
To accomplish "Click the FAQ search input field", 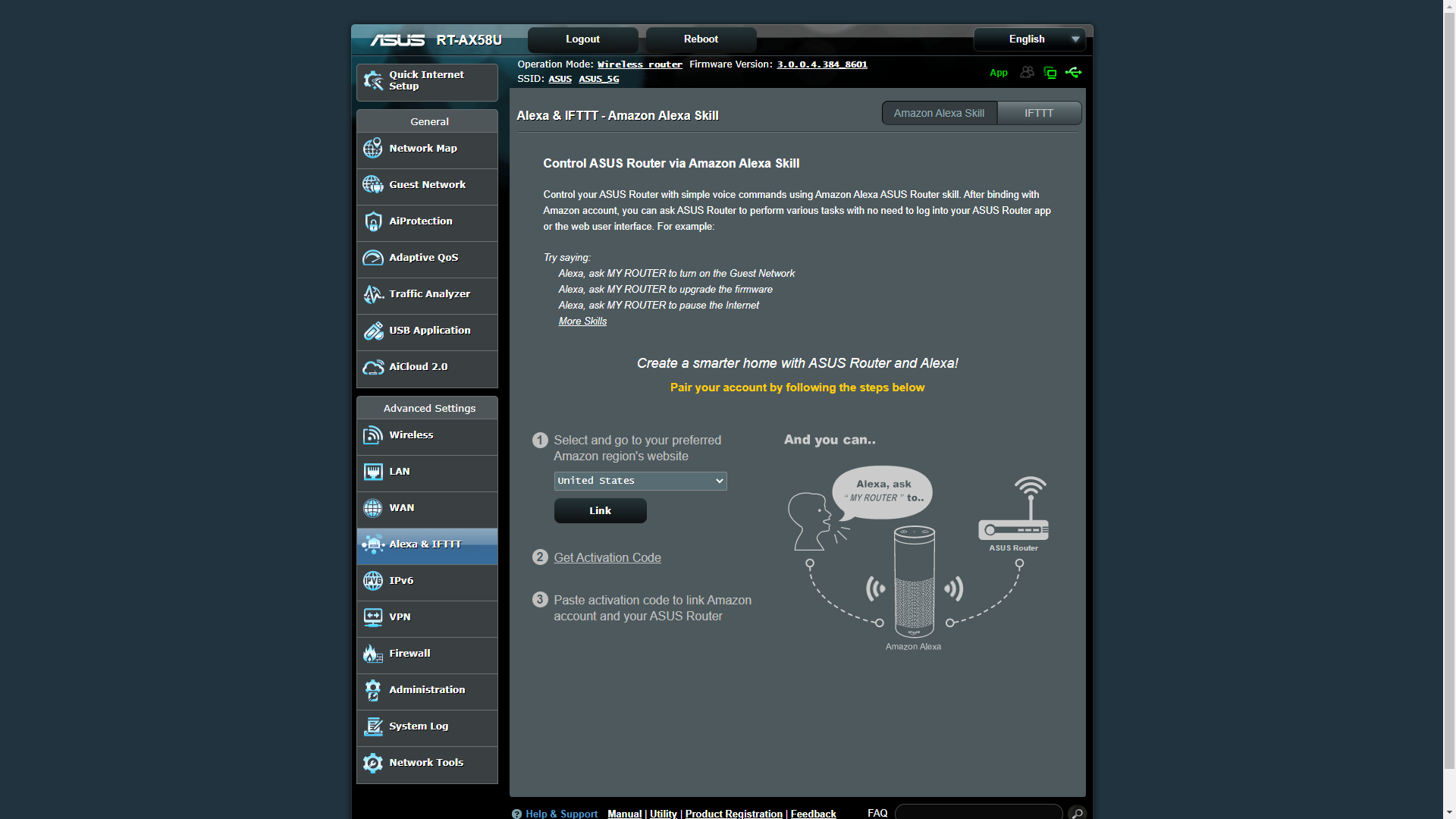I will click(978, 813).
